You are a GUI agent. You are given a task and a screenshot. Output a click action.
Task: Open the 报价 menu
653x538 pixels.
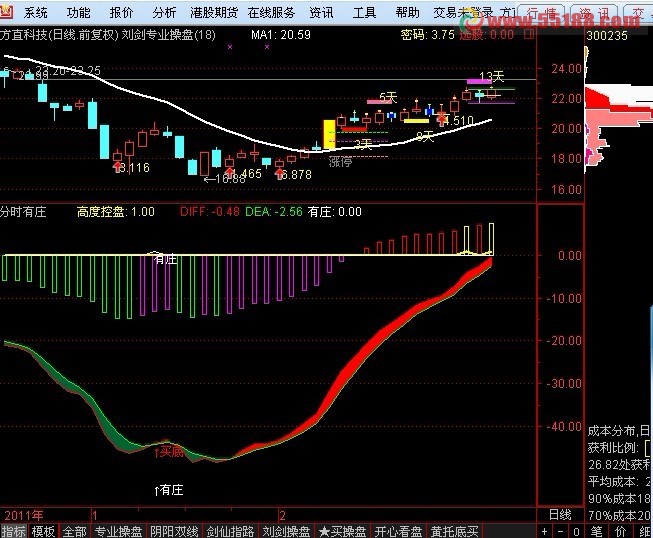pyautogui.click(x=121, y=13)
